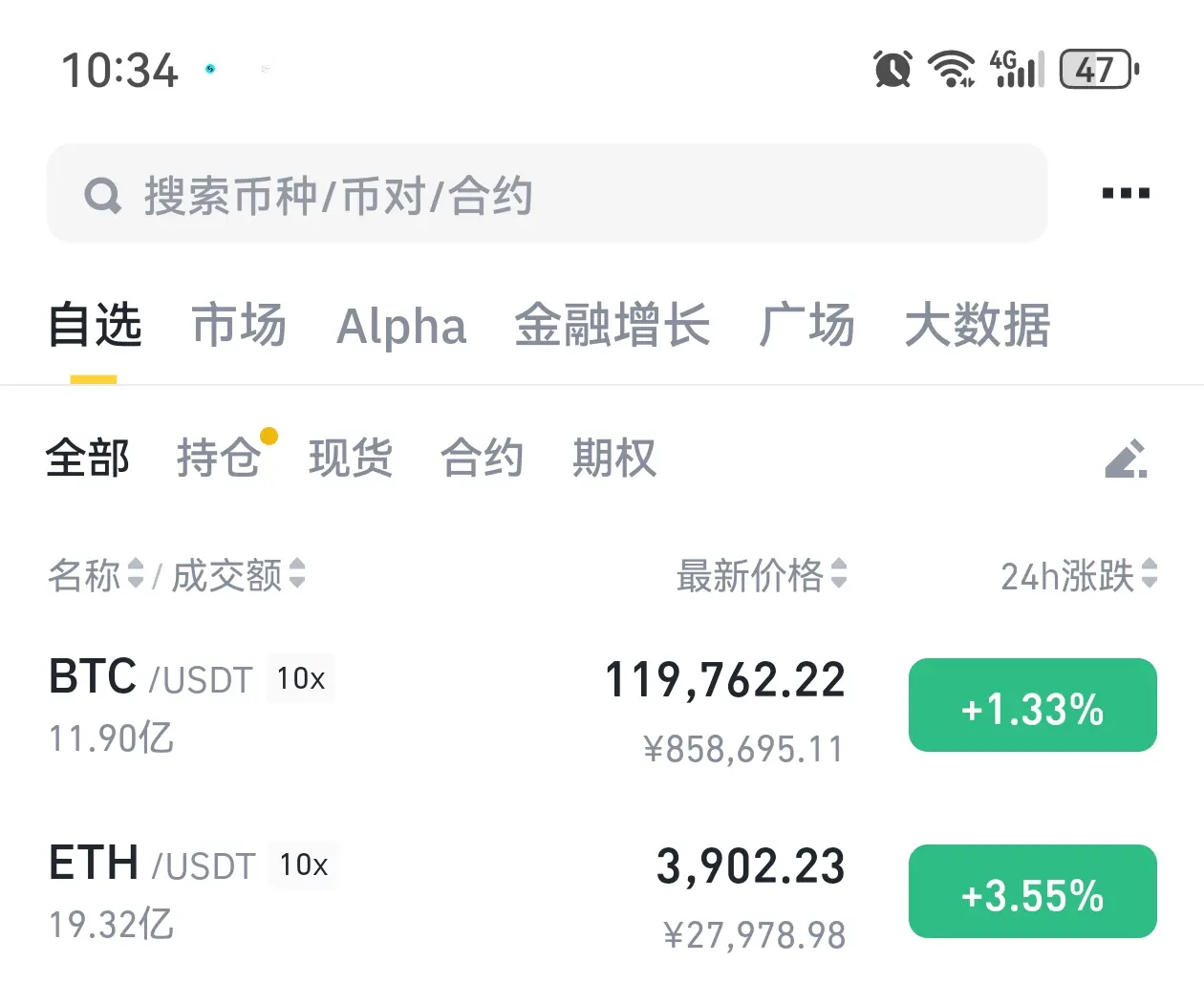Open the BTC/USDT pair row
Viewport: 1204px width, 1004px height.
[x=602, y=709]
